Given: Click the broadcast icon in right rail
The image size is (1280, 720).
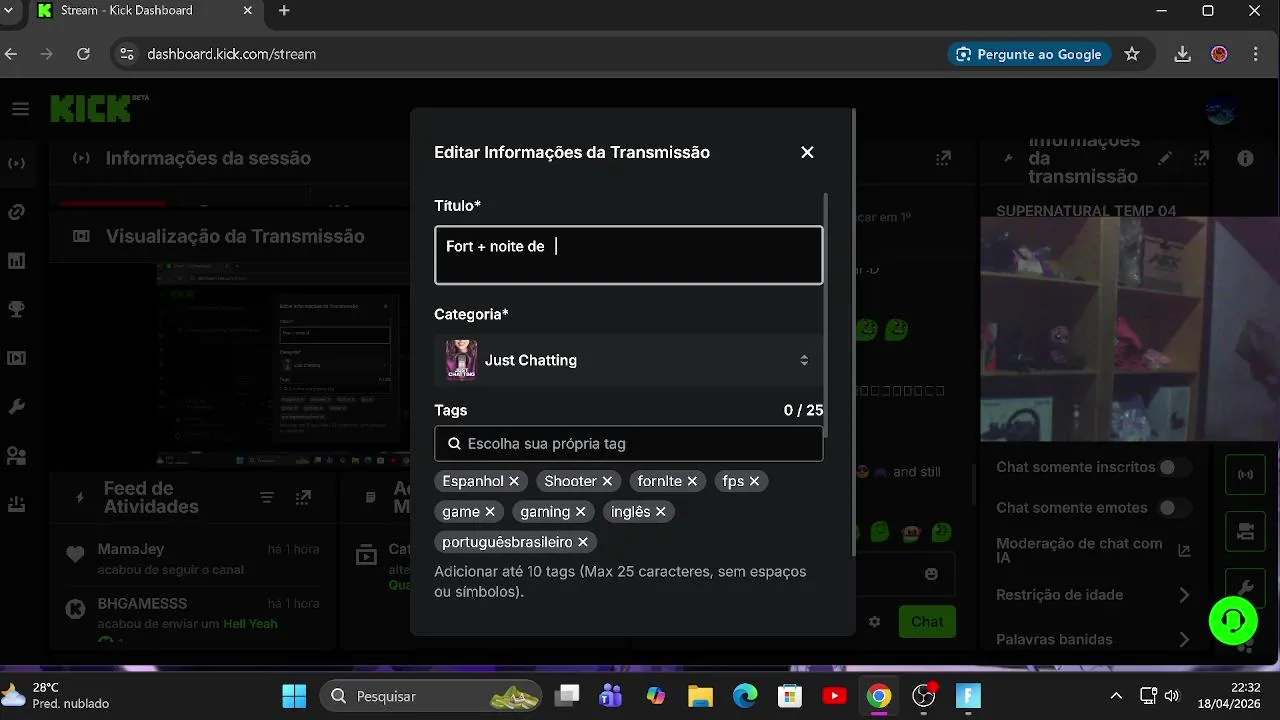Looking at the screenshot, I should [x=1245, y=474].
